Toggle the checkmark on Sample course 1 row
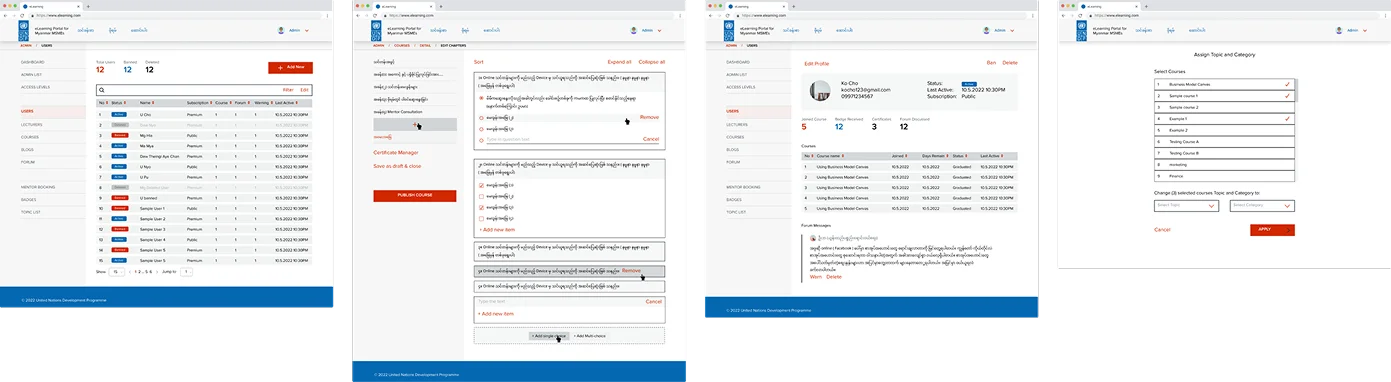This screenshot has width=1391, height=382. point(1287,96)
